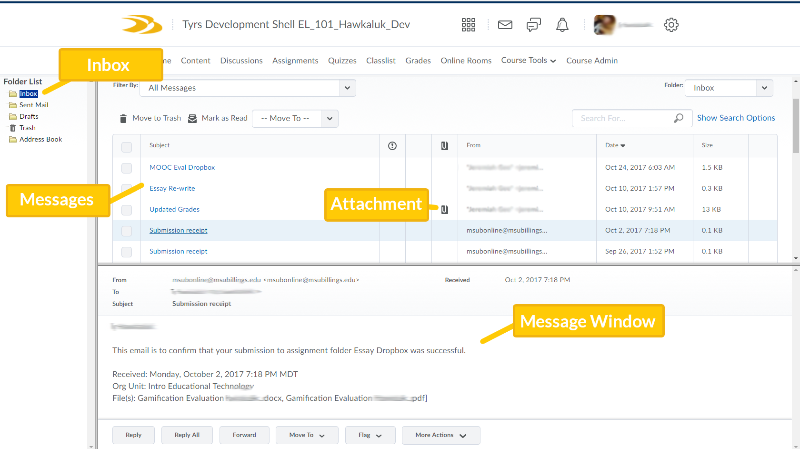Click the notifications bell icon
This screenshot has height=449, width=800.
(x=563, y=25)
